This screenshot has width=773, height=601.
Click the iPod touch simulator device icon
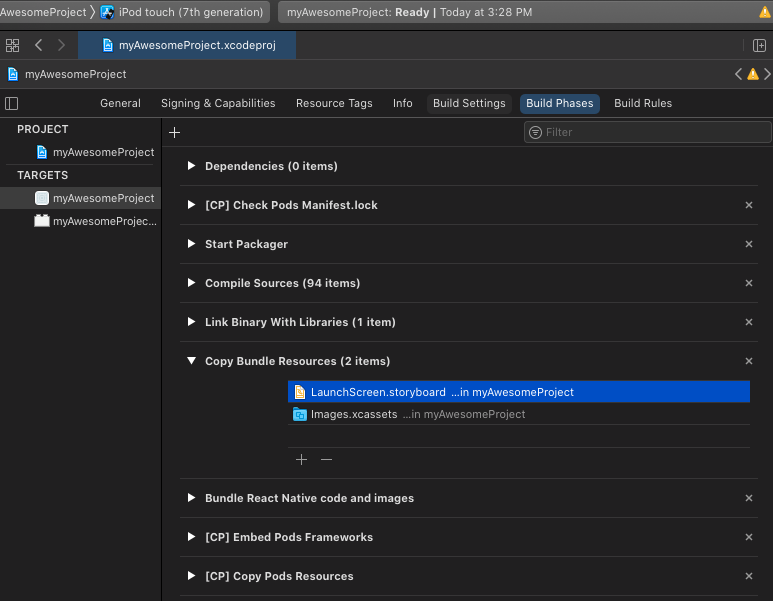click(x=107, y=12)
